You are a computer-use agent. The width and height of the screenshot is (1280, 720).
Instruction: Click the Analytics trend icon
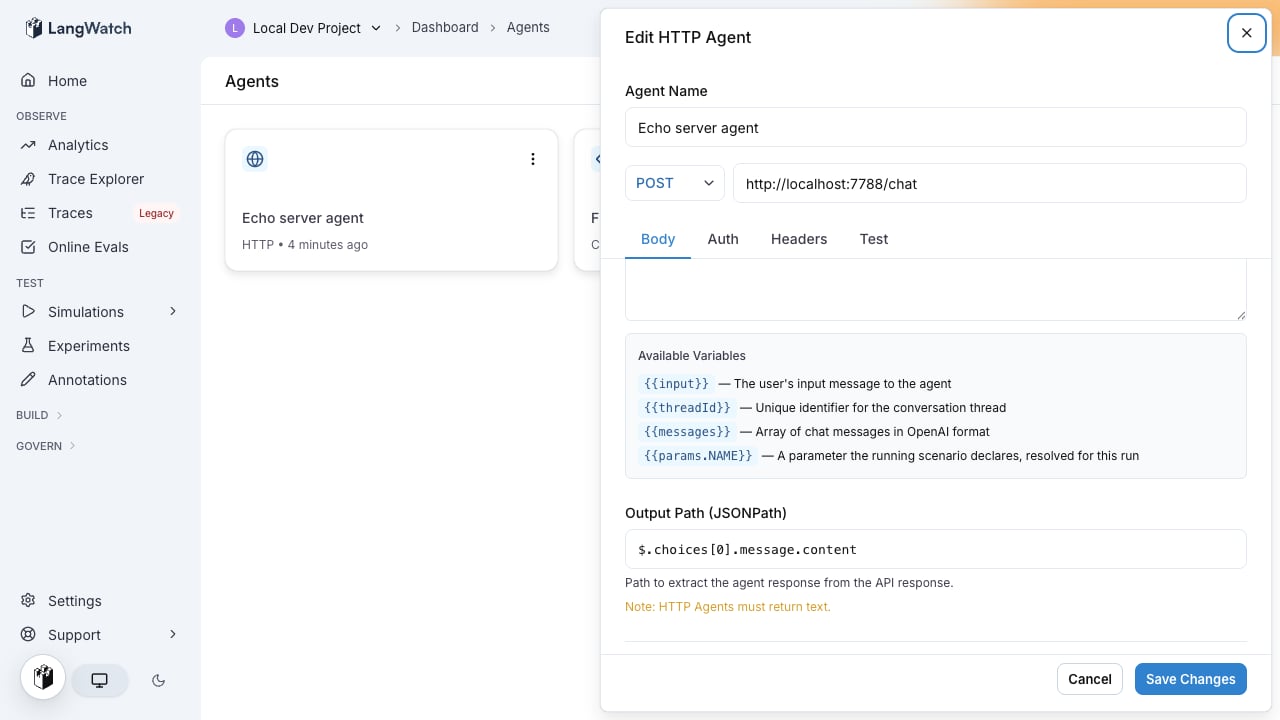(x=28, y=145)
